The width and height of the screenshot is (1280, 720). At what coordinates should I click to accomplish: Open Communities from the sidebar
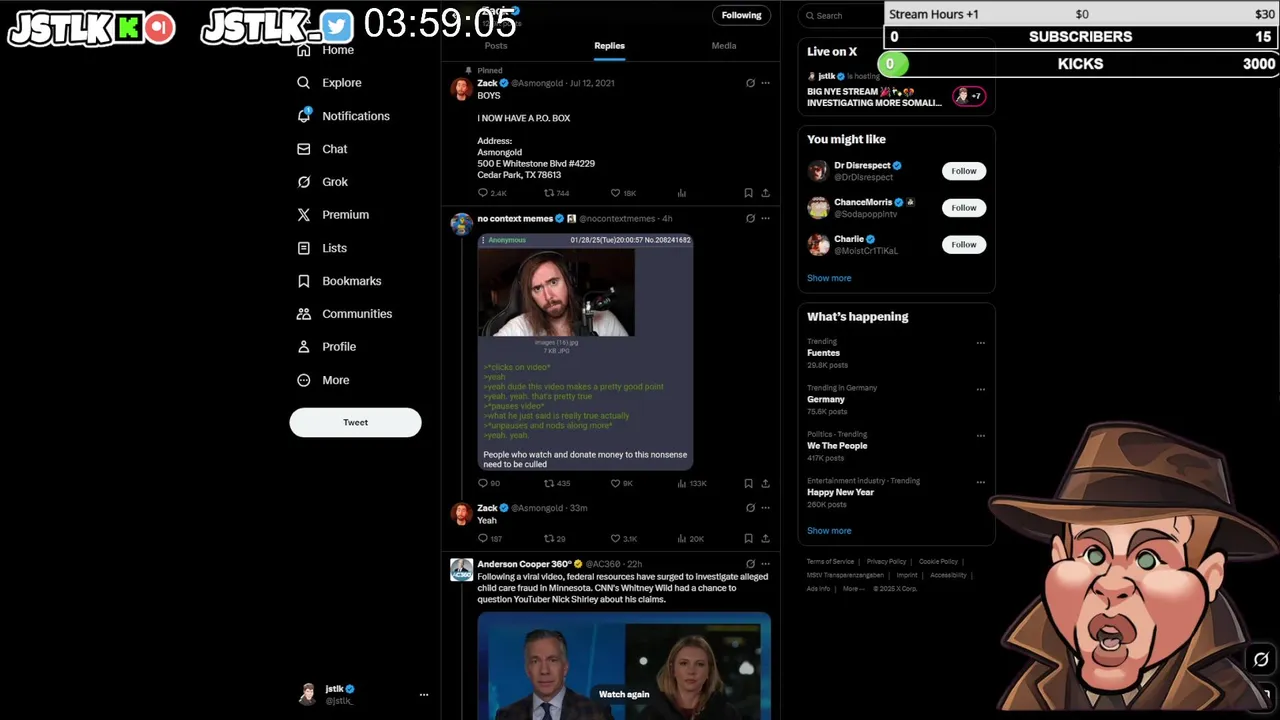pyautogui.click(x=345, y=314)
